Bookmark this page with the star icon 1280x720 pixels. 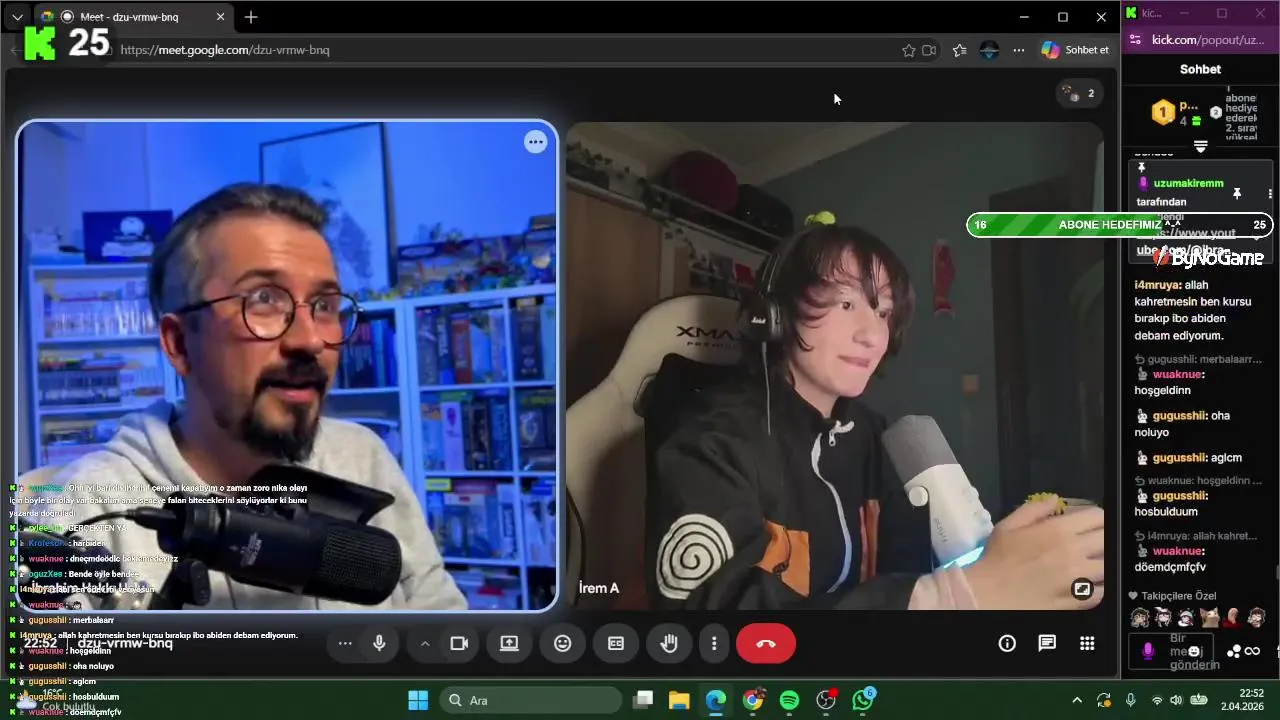coord(909,50)
